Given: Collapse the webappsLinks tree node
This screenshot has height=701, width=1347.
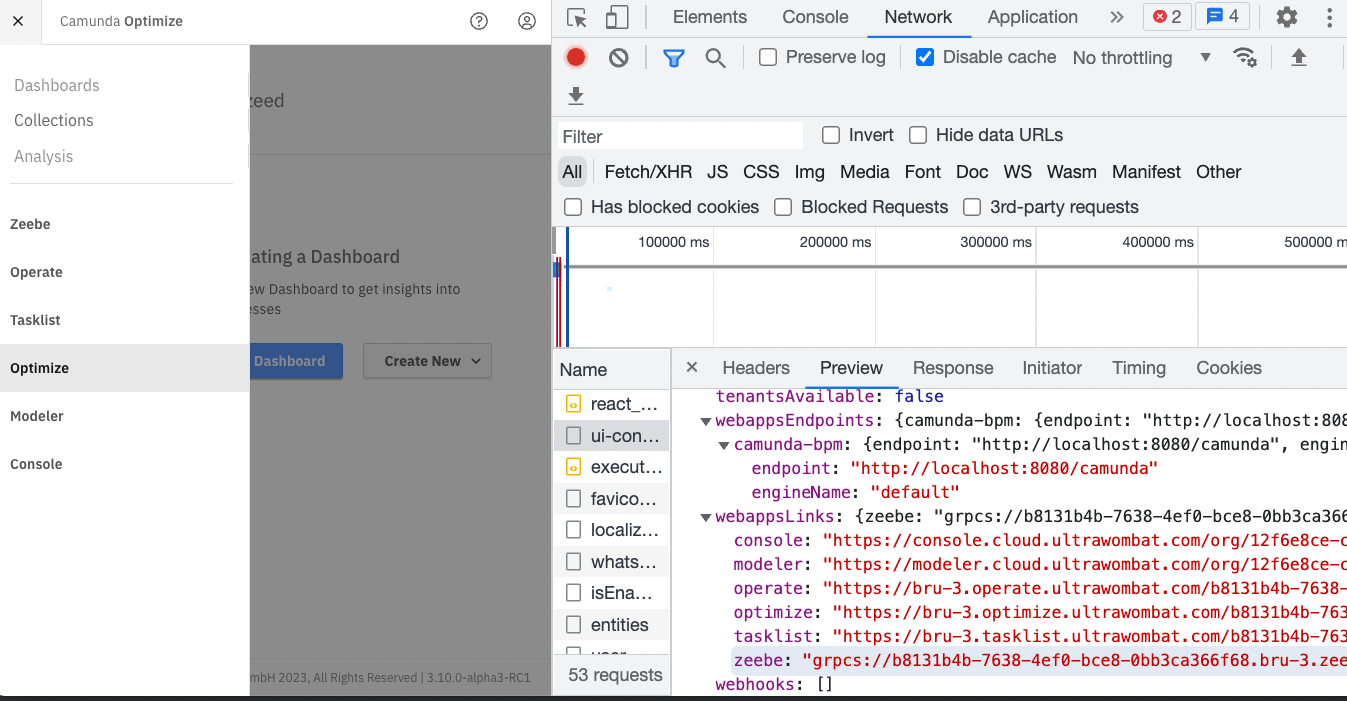Looking at the screenshot, I should [706, 517].
